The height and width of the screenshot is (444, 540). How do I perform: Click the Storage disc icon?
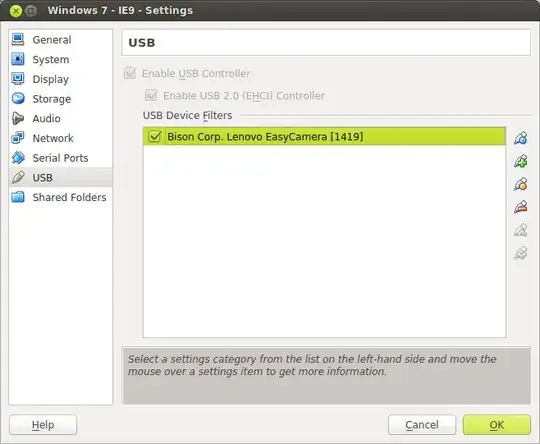pos(18,98)
